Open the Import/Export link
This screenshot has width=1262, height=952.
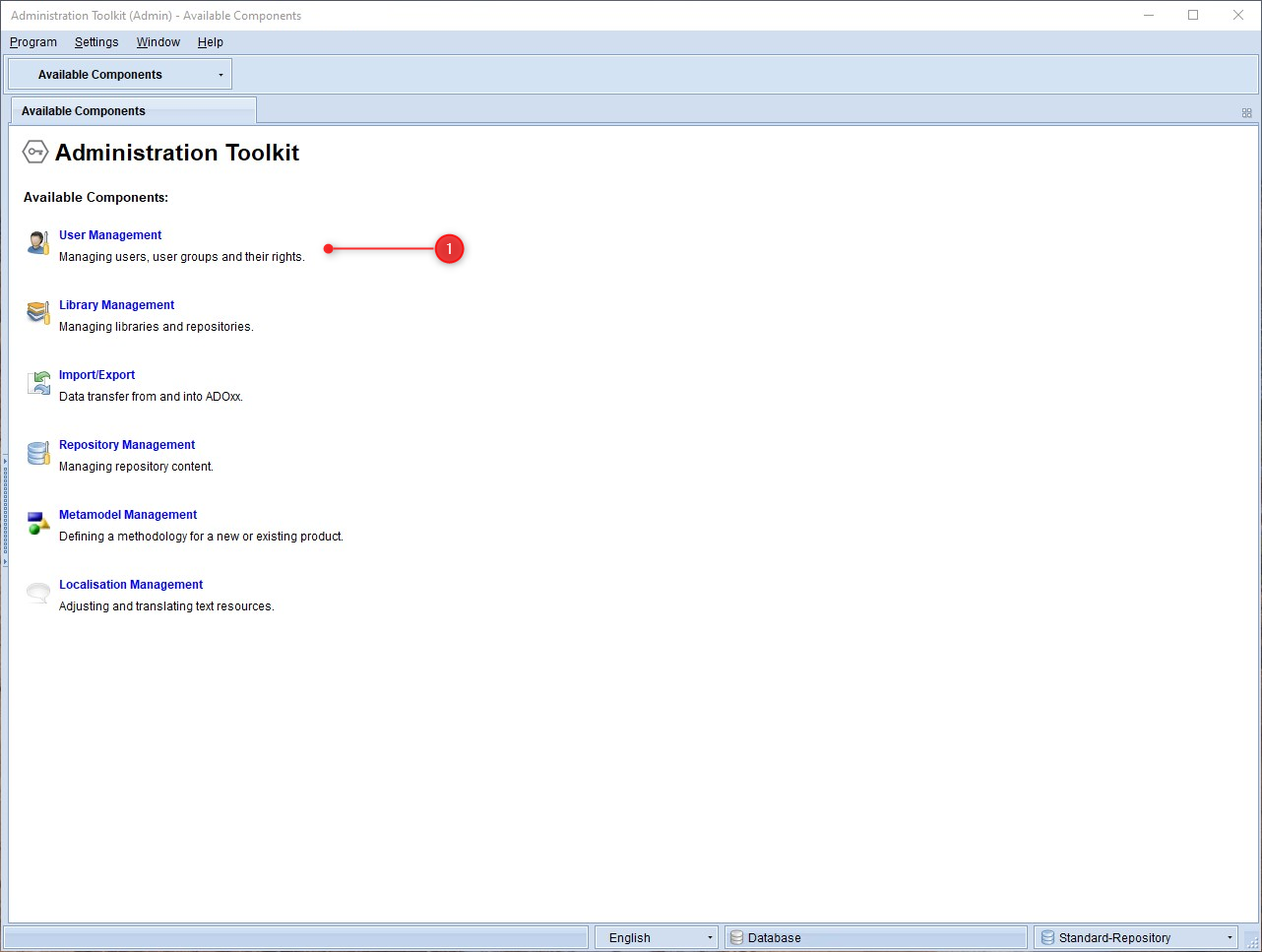96,375
